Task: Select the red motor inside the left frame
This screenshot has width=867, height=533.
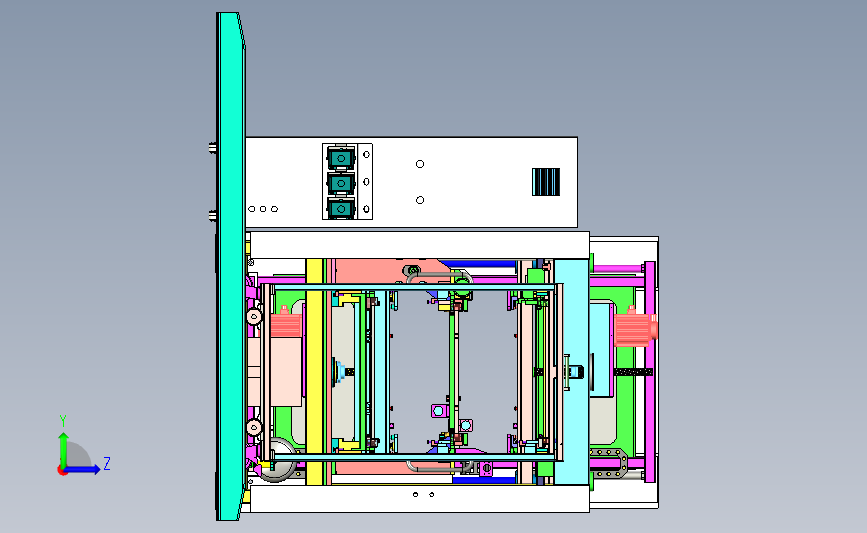Action: pyautogui.click(x=286, y=324)
